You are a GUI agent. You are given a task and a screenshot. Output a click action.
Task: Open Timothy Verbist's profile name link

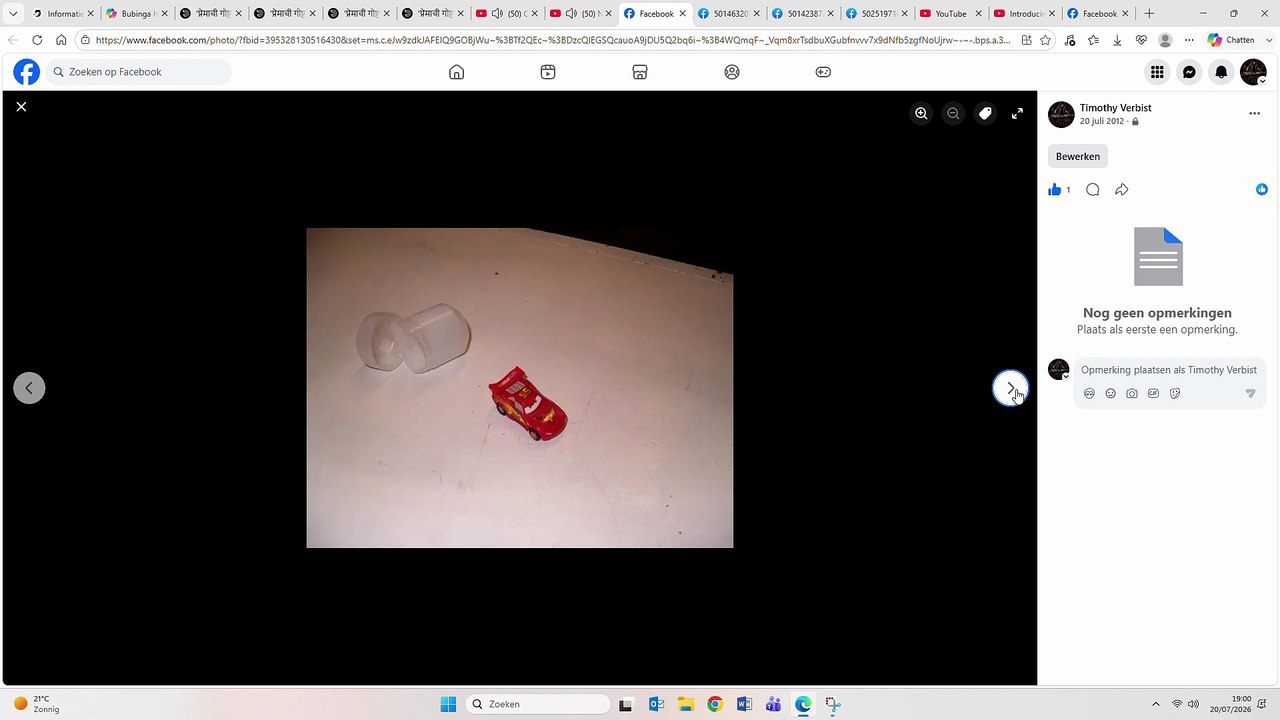[x=1115, y=108]
